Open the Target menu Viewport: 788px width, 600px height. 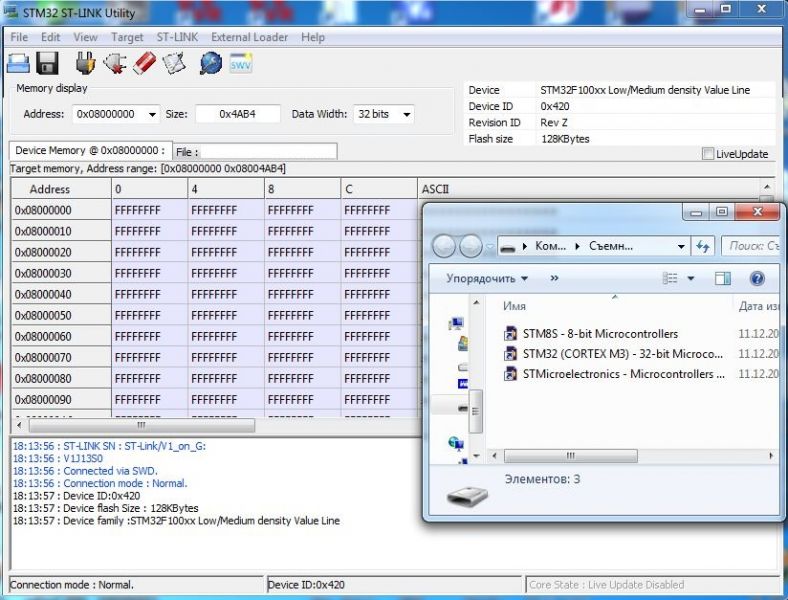pyautogui.click(x=127, y=37)
